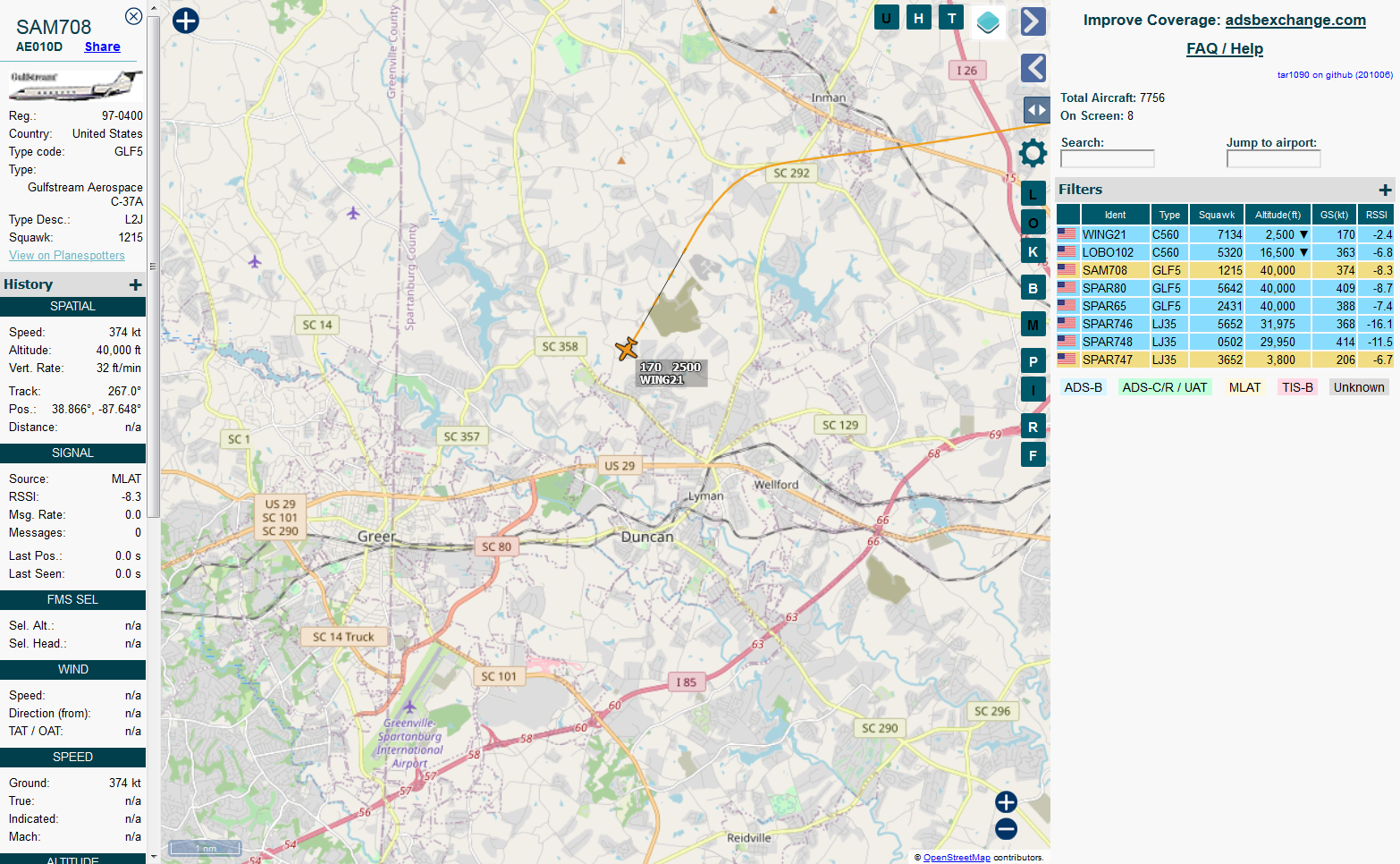1400x864 pixels.
Task: Expand the Filters panel
Action: tap(1385, 190)
